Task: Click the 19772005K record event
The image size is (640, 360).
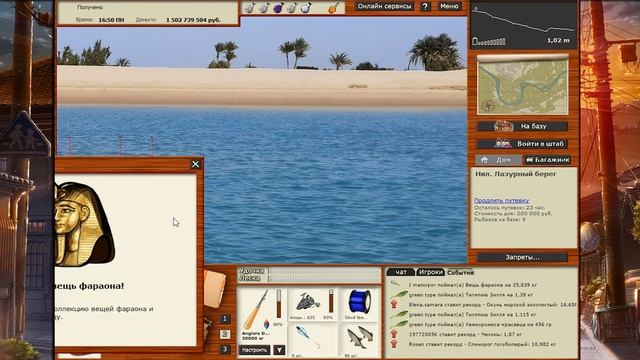Action: (465, 334)
